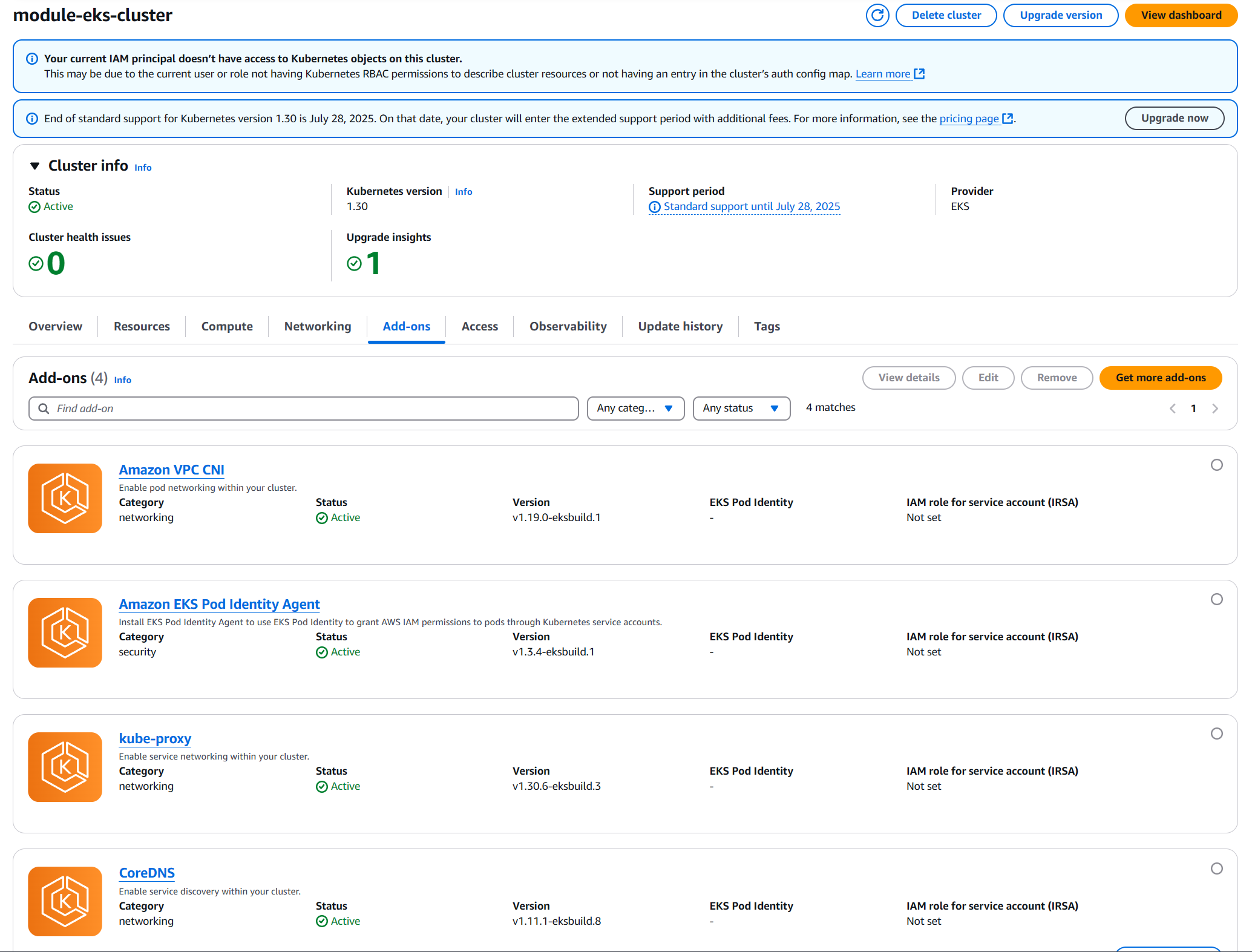The height and width of the screenshot is (952, 1252).
Task: Click page number 1 in add-ons pagination
Action: [1193, 409]
